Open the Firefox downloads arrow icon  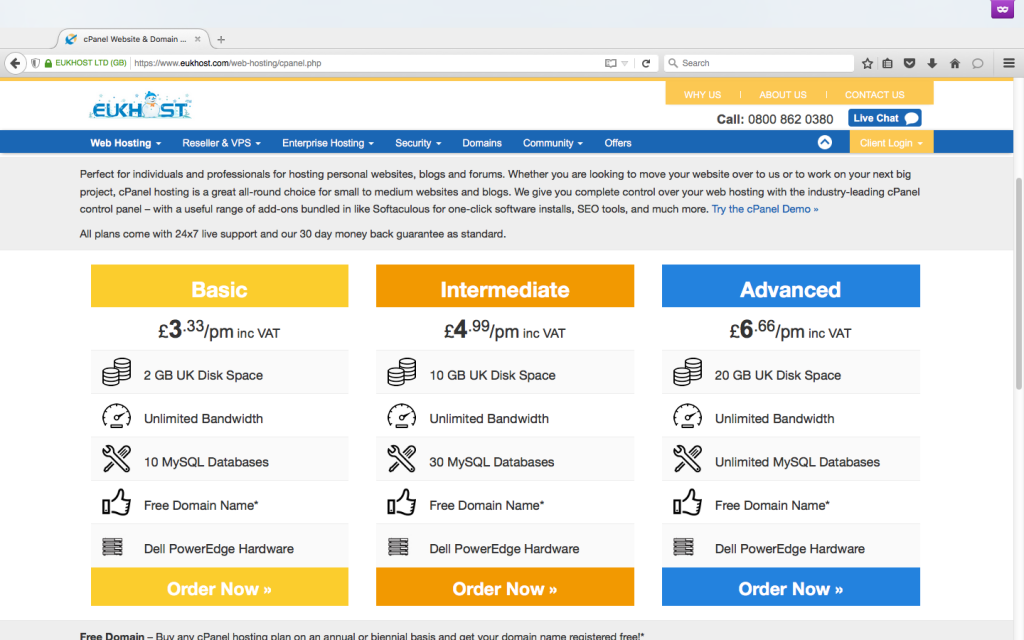pos(932,63)
